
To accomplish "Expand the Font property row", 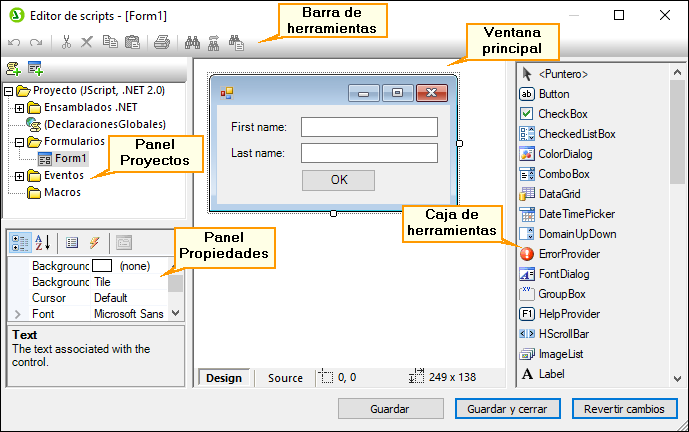I will point(14,314).
